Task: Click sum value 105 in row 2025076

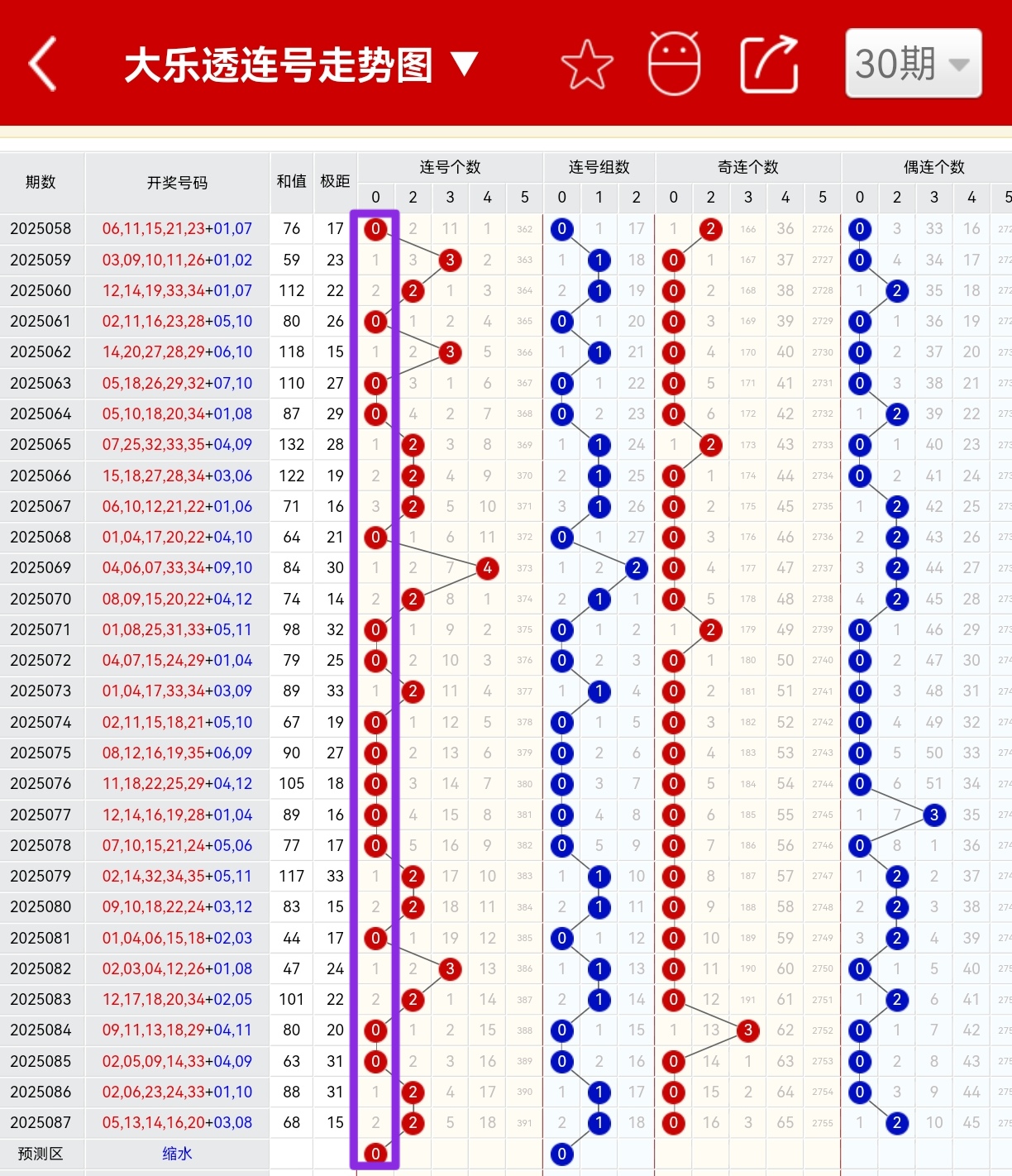Action: (x=291, y=783)
